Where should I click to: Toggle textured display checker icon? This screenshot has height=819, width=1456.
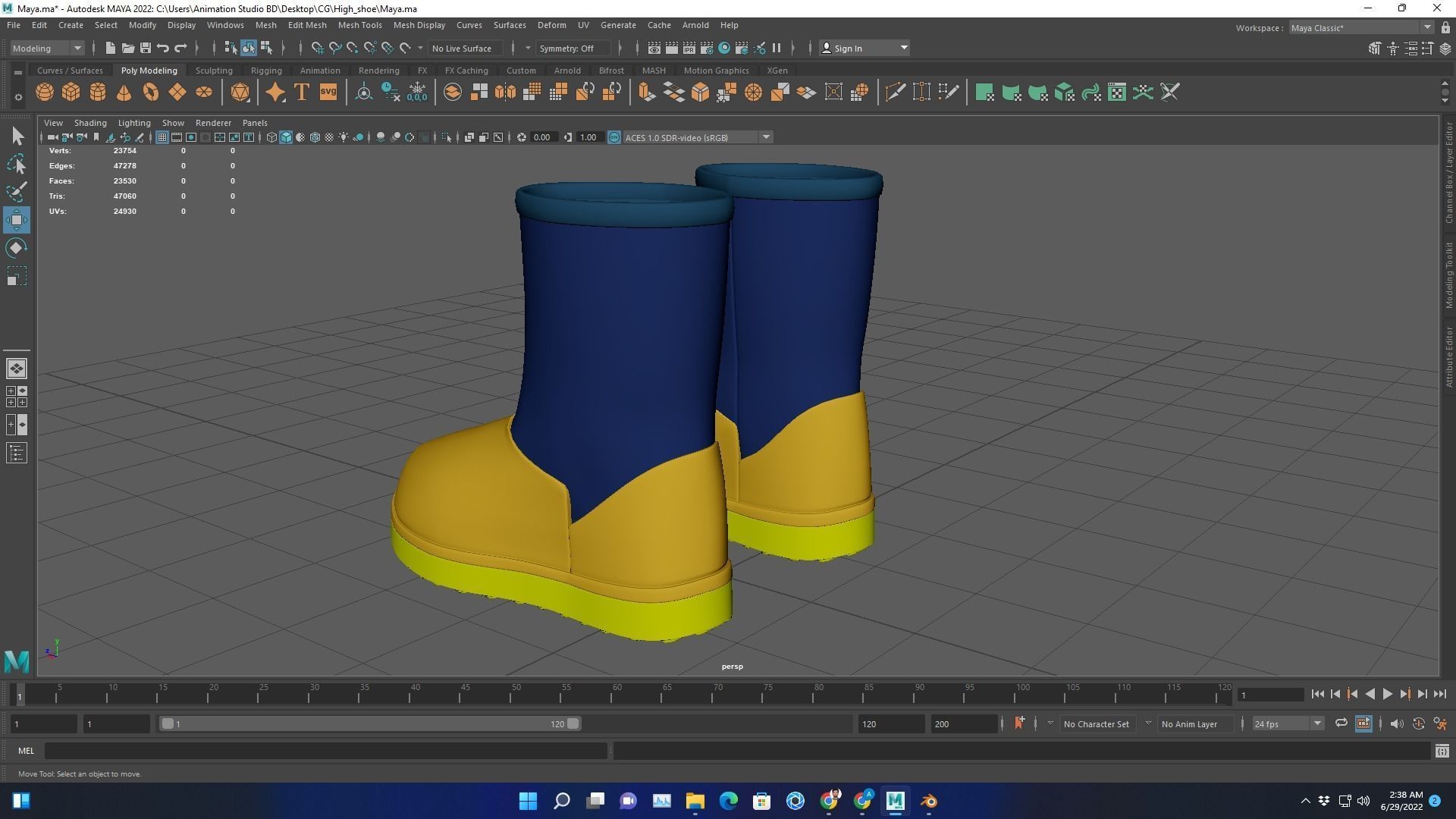point(329,137)
